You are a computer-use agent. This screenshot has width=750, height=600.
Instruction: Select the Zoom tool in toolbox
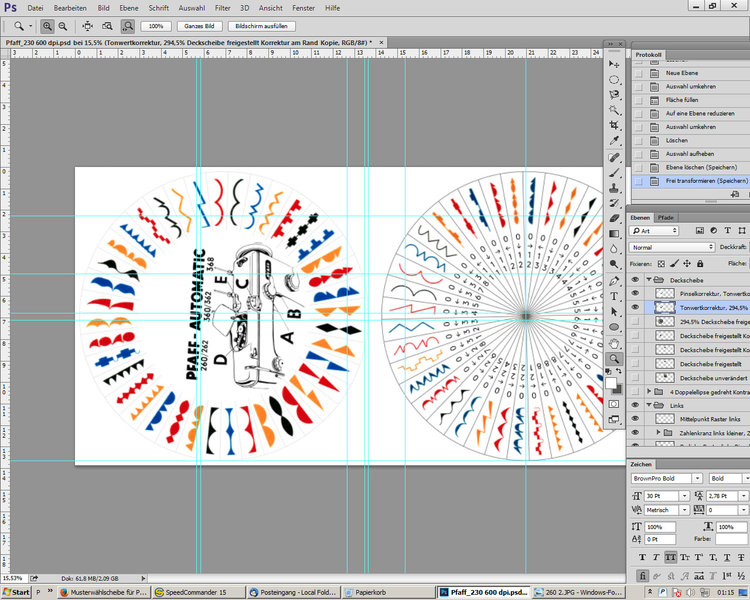[x=614, y=359]
